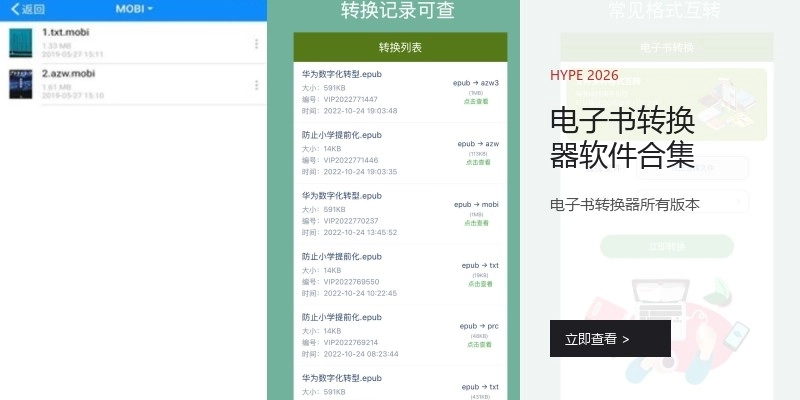Click the 转换列表 header bar

coord(400,47)
